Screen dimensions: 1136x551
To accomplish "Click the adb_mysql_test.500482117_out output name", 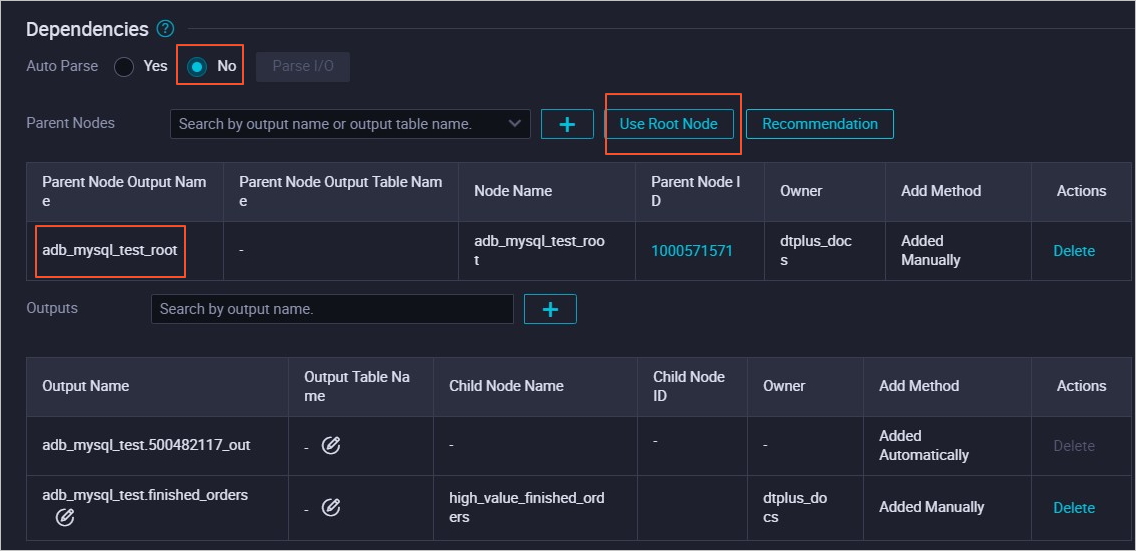I will [x=146, y=445].
